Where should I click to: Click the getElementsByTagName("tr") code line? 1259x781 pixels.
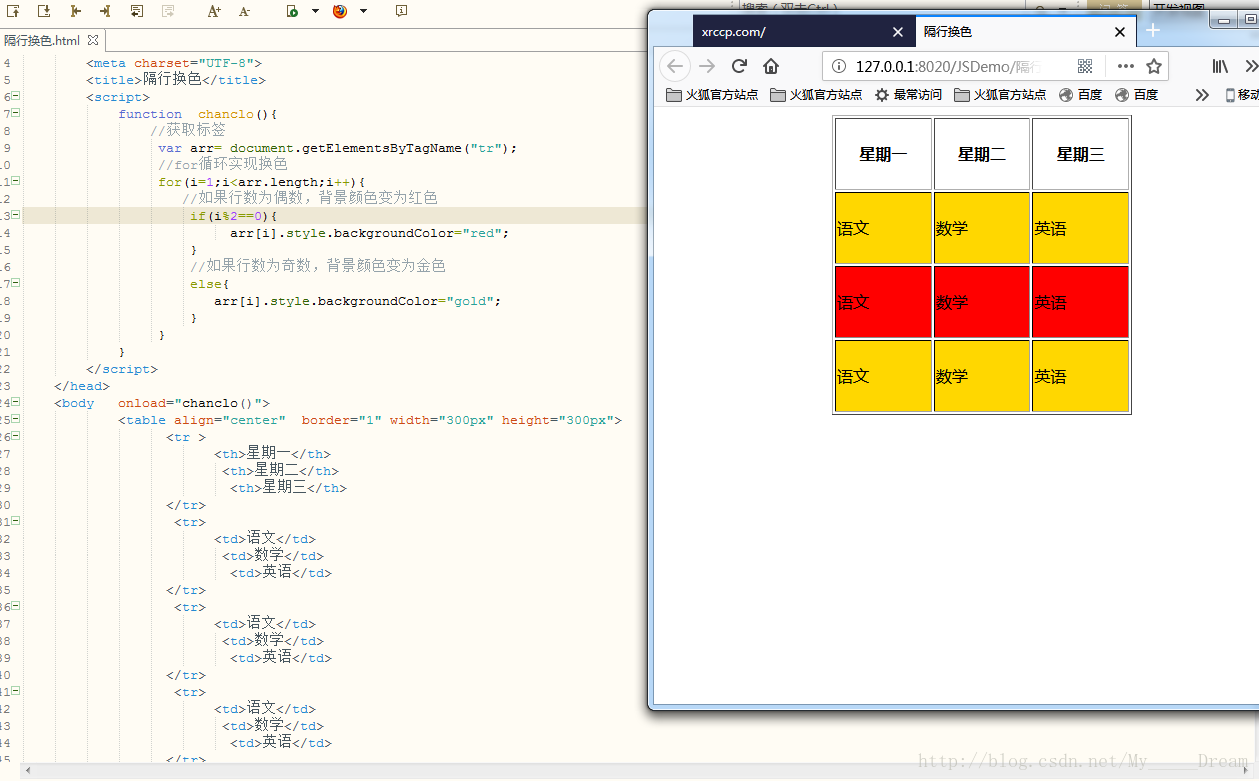[338, 148]
